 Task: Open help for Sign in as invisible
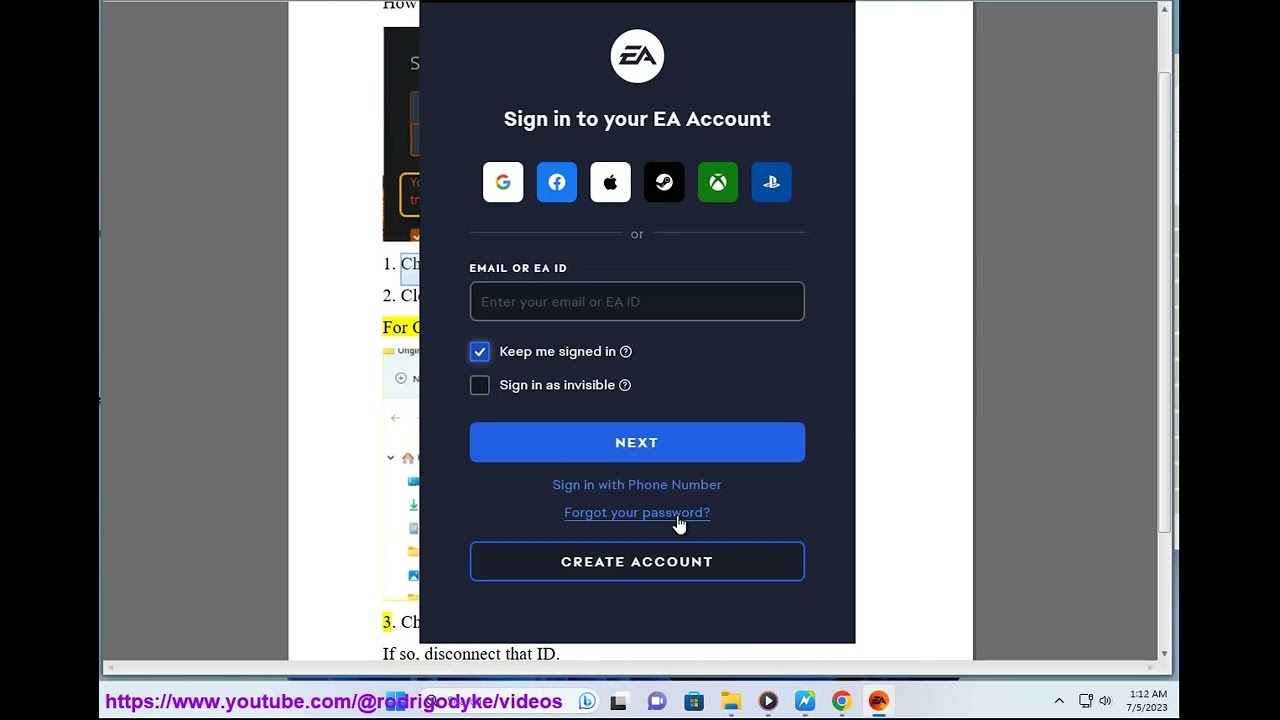pyautogui.click(x=625, y=385)
